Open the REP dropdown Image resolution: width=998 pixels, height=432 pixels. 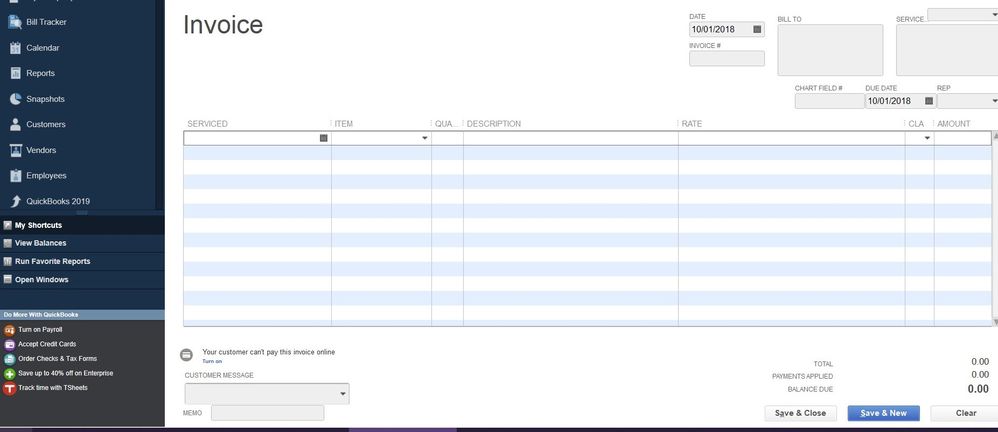(994, 101)
